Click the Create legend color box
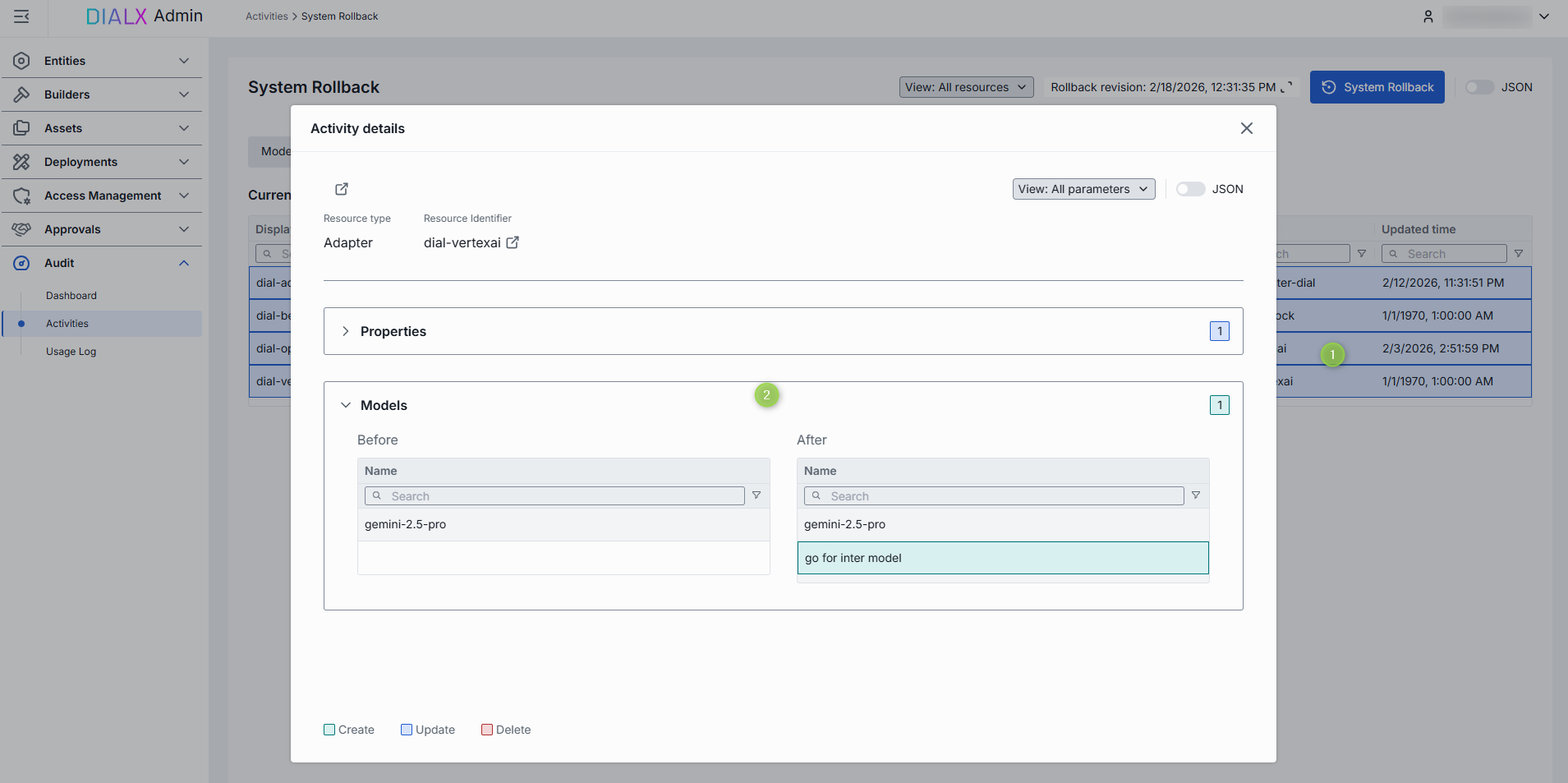Image resolution: width=1568 pixels, height=783 pixels. pos(329,730)
